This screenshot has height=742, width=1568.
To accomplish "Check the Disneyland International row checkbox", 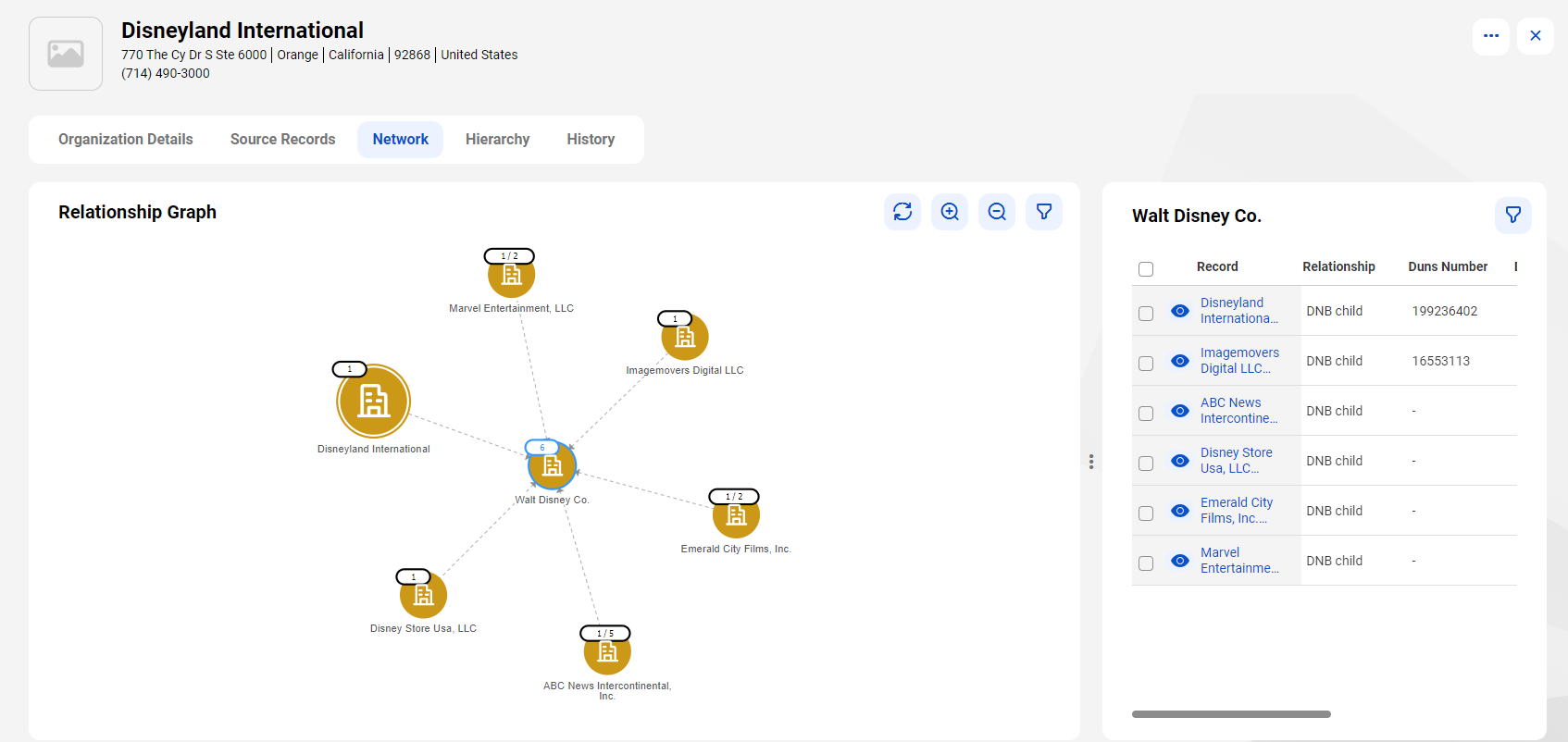I will [x=1146, y=314].
